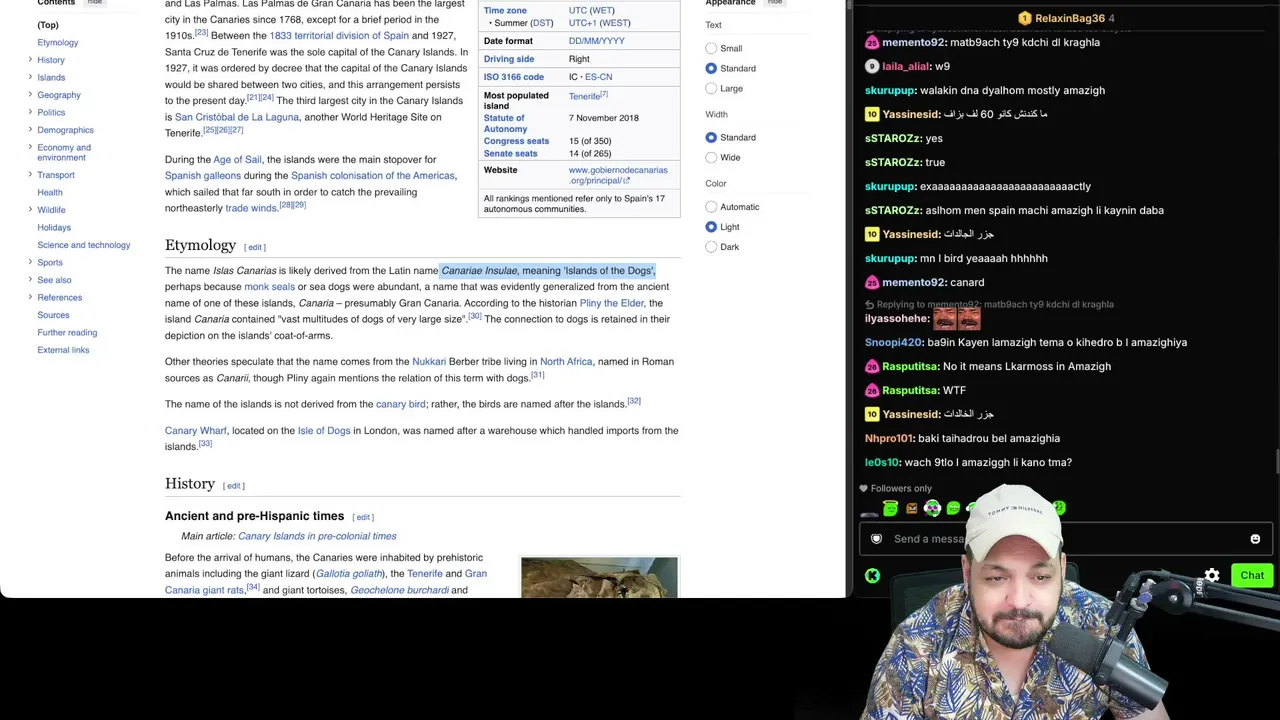Choose Light color mode

click(x=711, y=227)
